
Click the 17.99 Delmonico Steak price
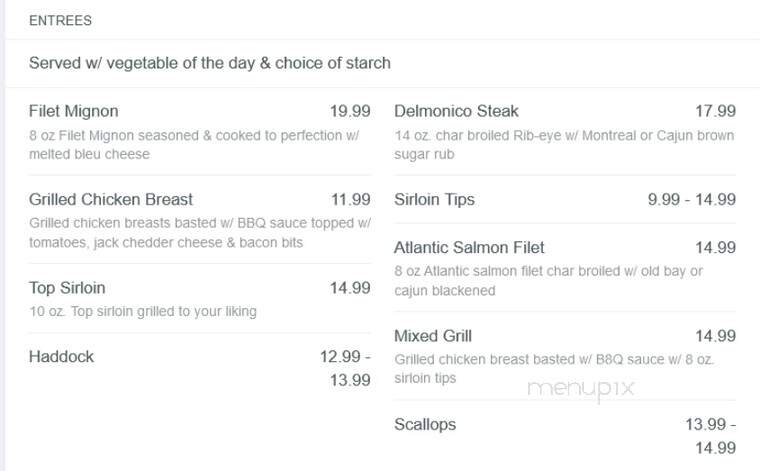pyautogui.click(x=716, y=111)
